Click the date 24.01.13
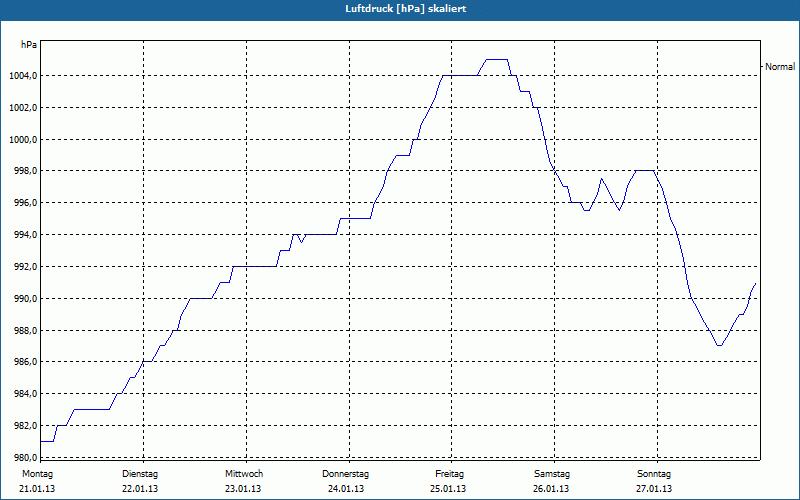The height and width of the screenshot is (500, 800). pyautogui.click(x=346, y=489)
